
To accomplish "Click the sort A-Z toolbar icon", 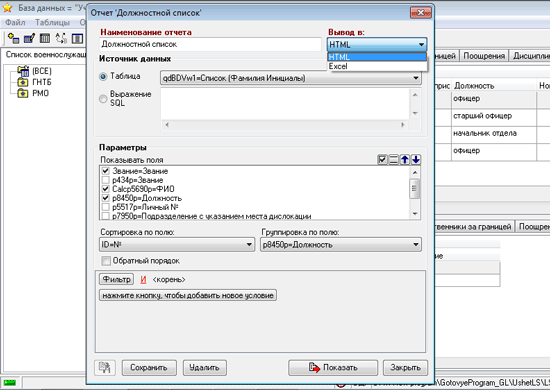I will tap(61, 38).
